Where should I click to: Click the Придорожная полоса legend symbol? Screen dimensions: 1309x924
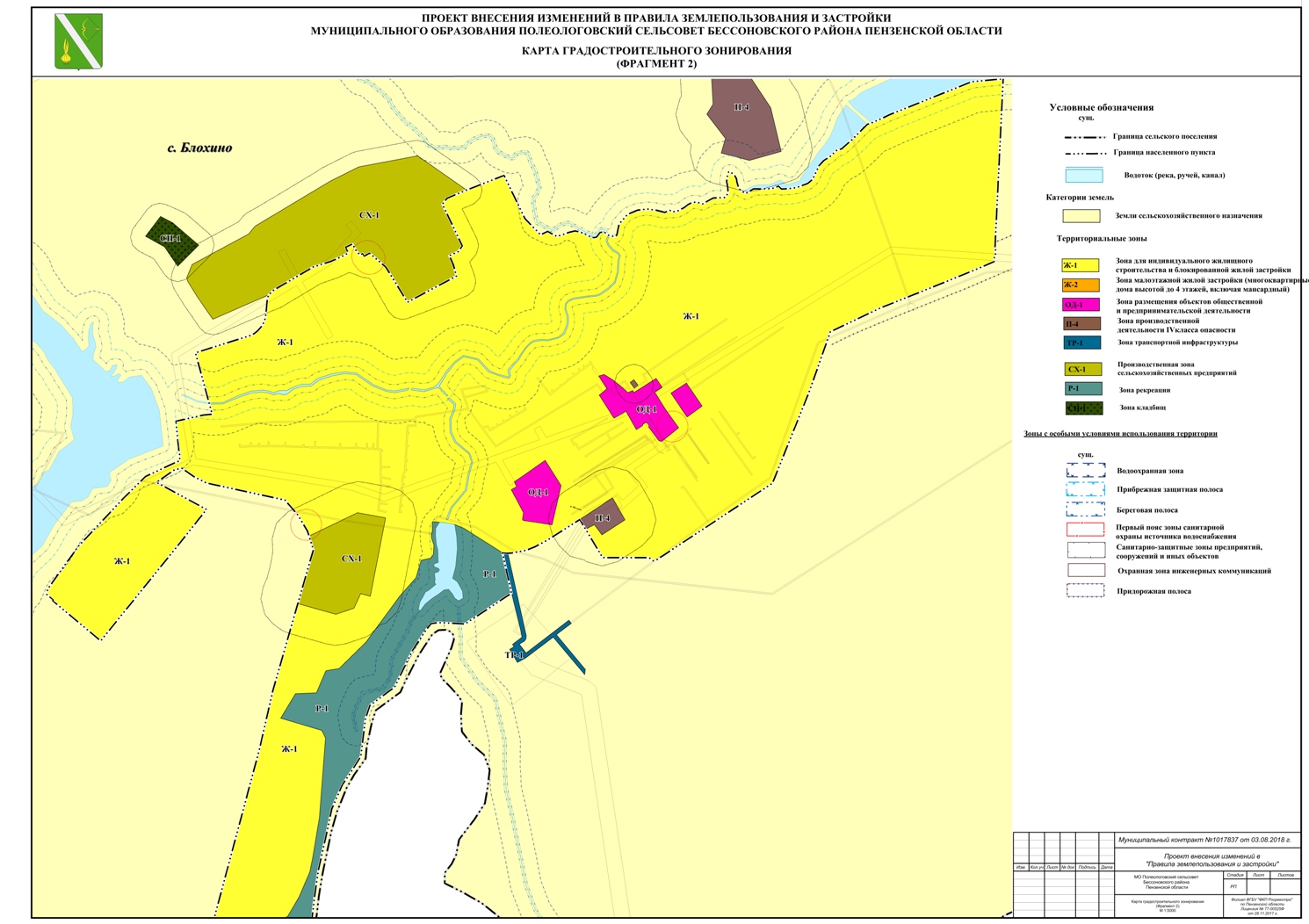pos(1086,590)
